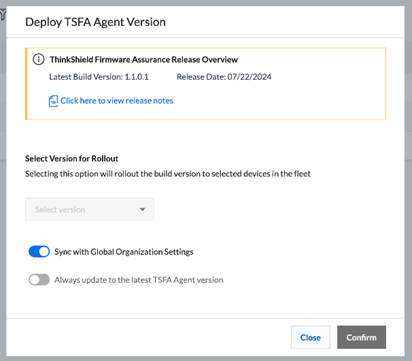Click the Close button
Viewport: 412px width, 361px height.
[x=310, y=337]
